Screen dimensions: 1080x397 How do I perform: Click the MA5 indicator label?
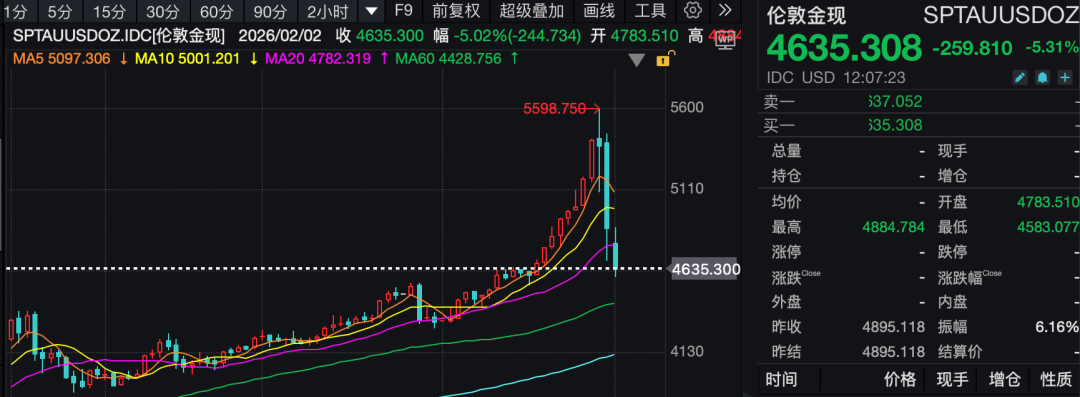click(62, 59)
